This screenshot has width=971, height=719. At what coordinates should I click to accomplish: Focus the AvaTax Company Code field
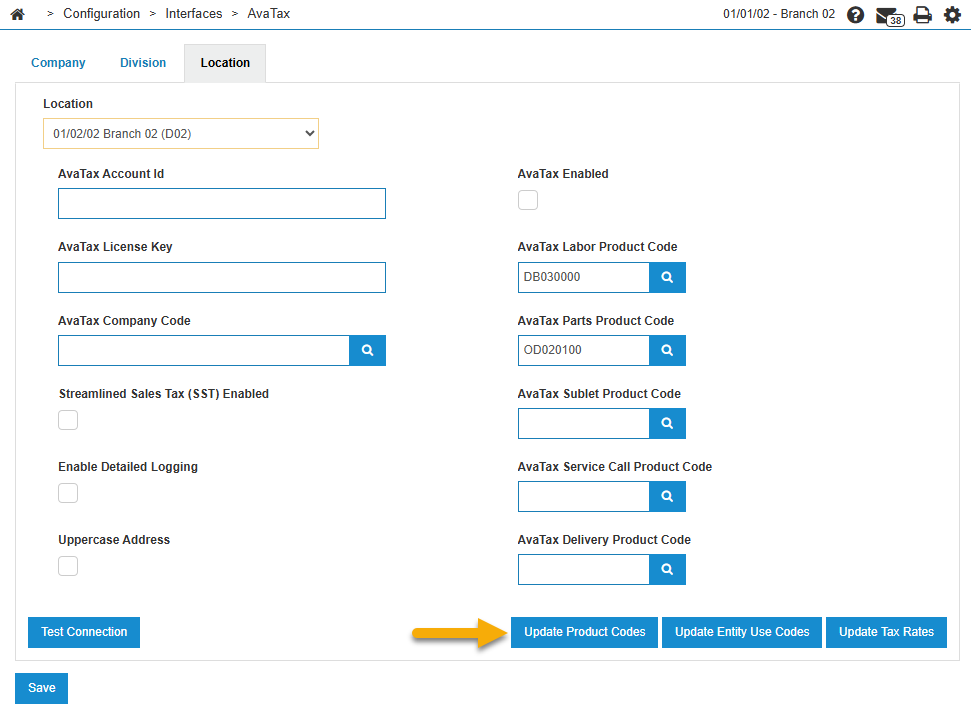tap(204, 351)
